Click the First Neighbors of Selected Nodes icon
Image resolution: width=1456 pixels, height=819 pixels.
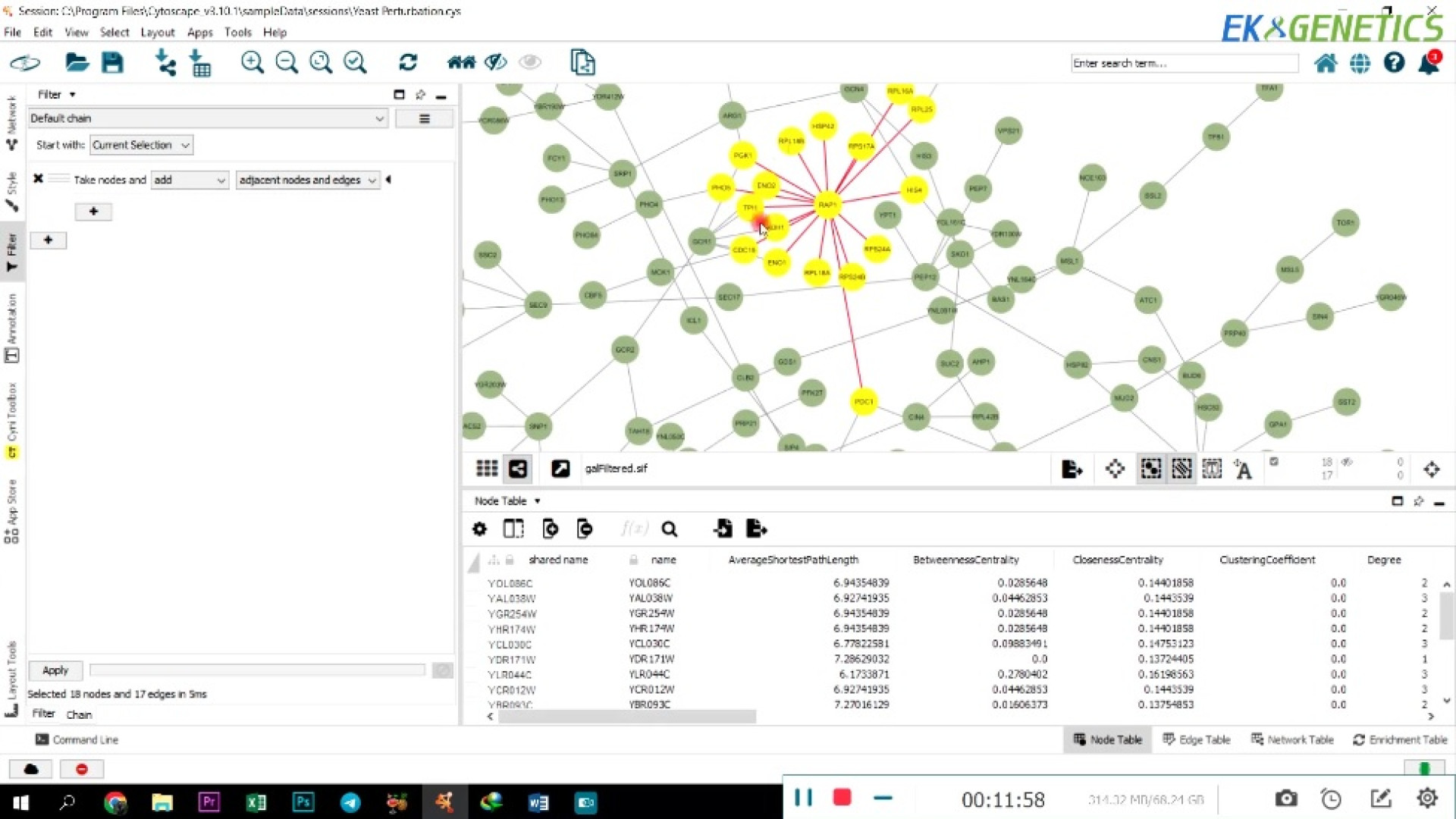pyautogui.click(x=461, y=63)
